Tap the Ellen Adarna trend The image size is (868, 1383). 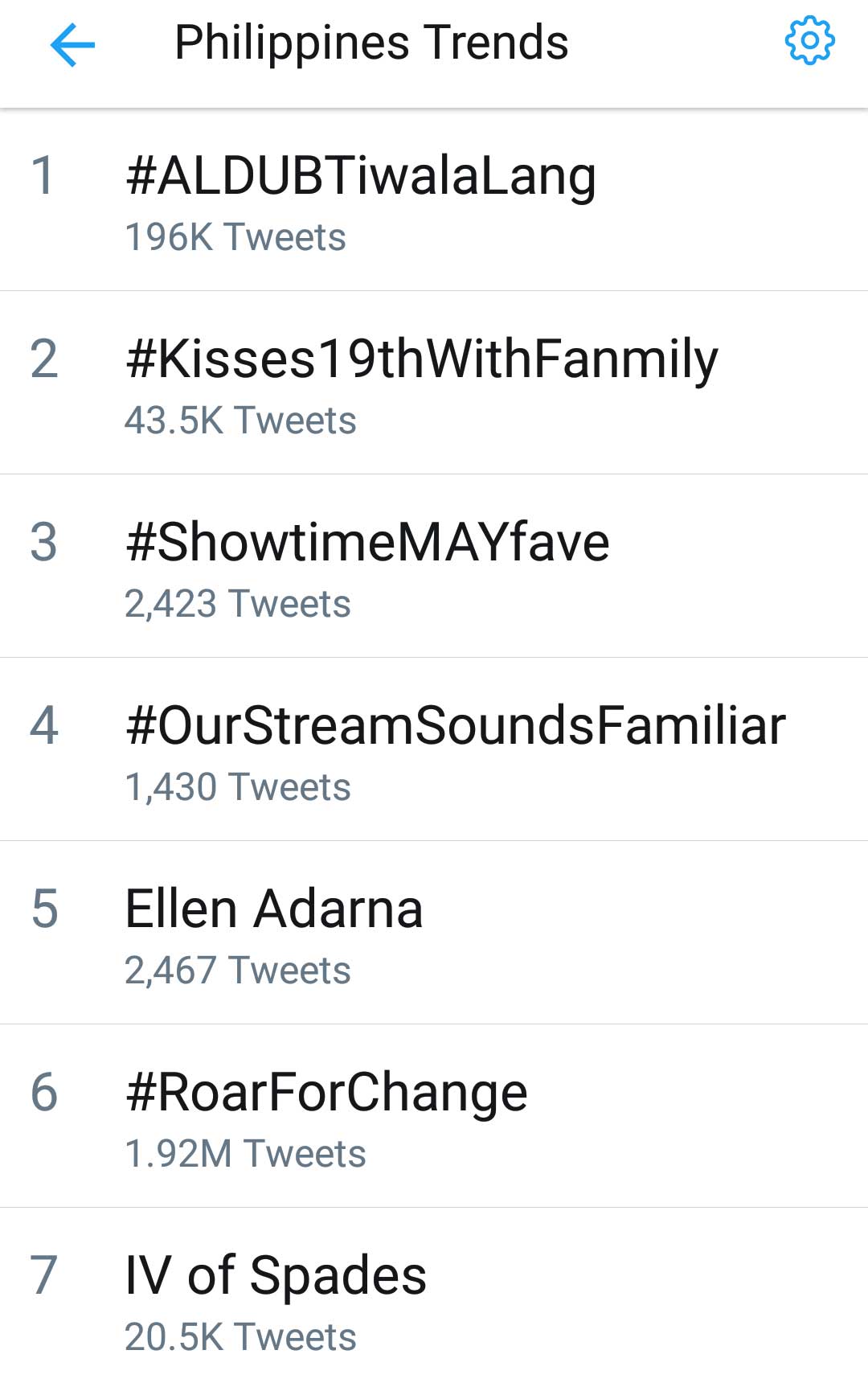click(x=274, y=909)
